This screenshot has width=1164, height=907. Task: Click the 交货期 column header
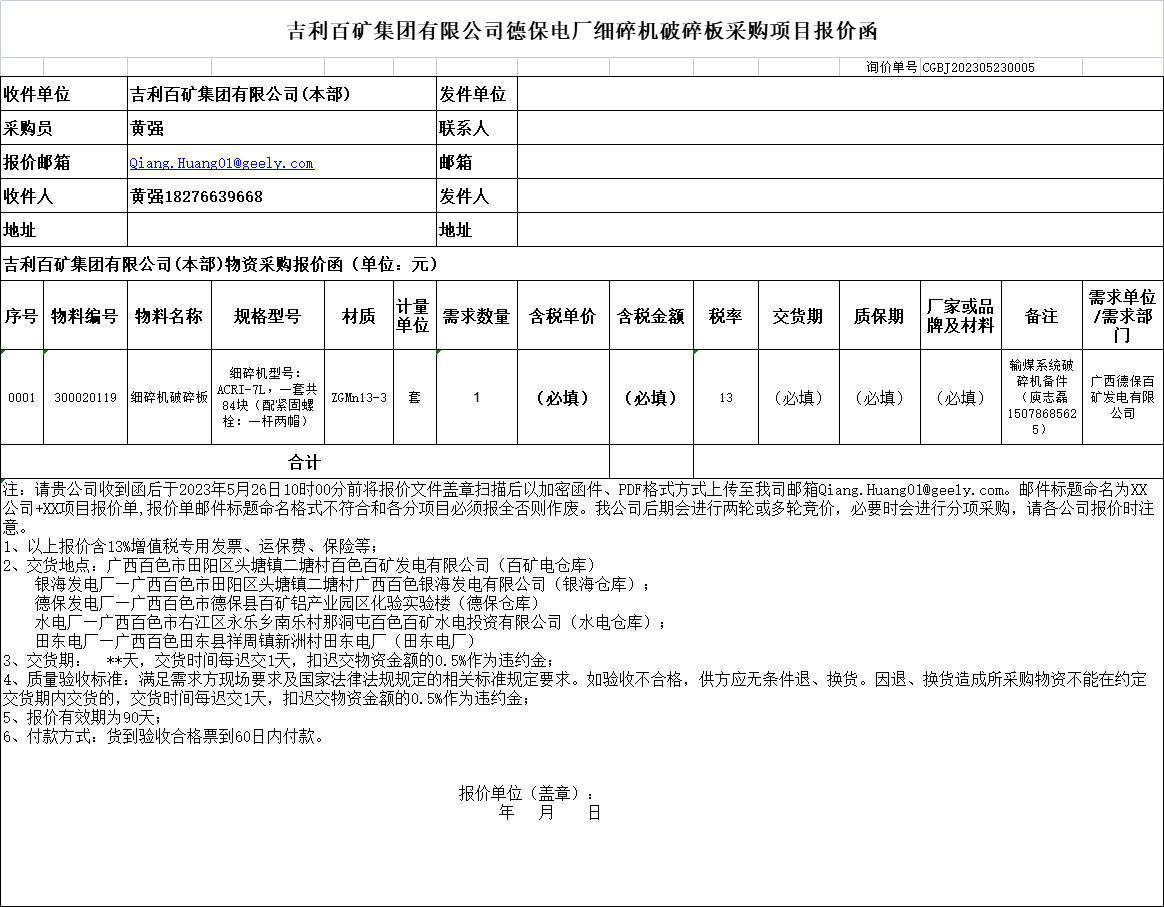coord(799,315)
